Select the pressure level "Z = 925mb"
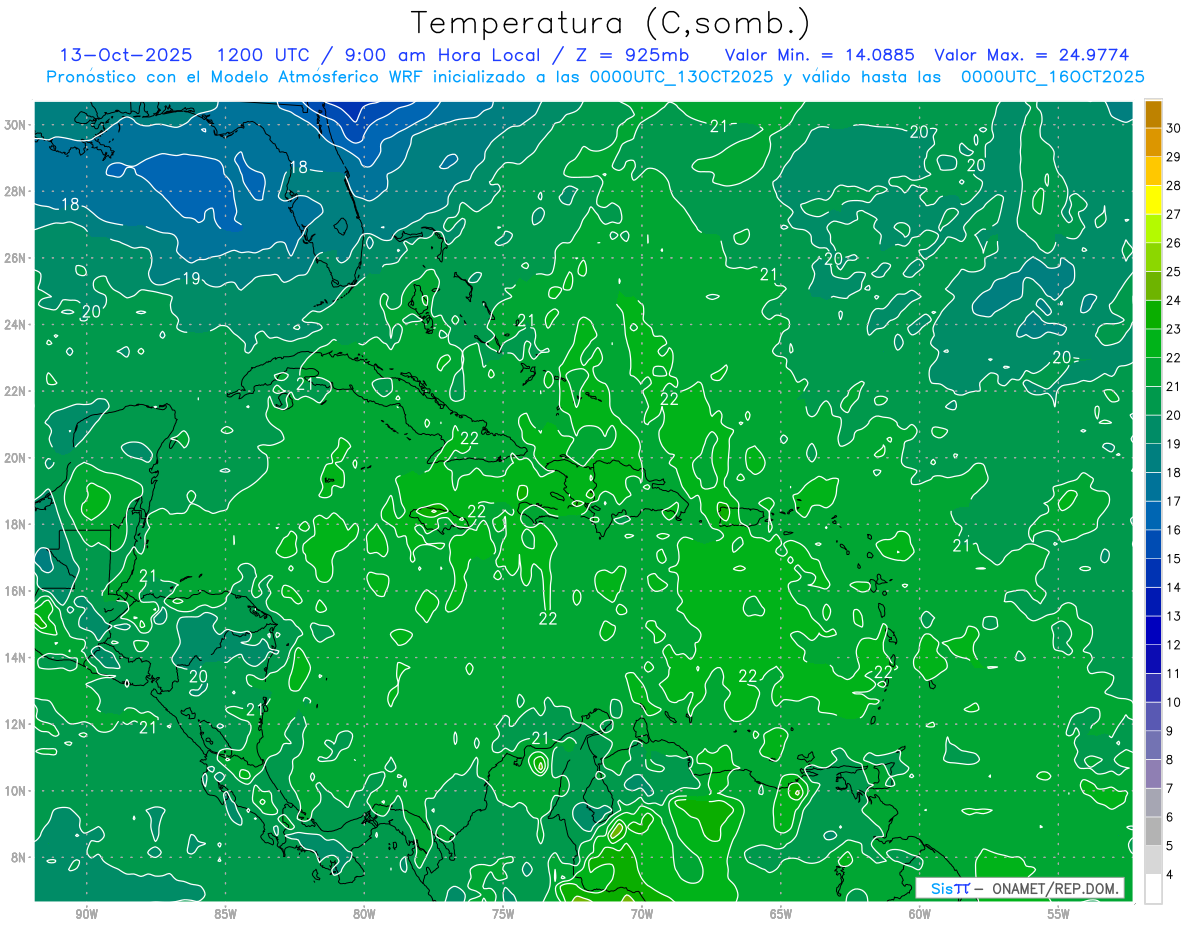This screenshot has width=1200, height=927. 634,55
